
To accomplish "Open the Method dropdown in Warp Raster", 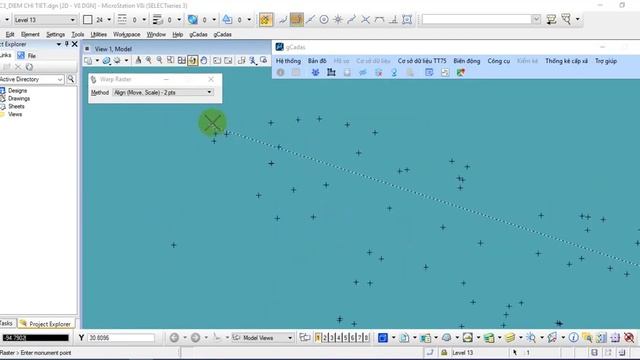I will click(163, 93).
